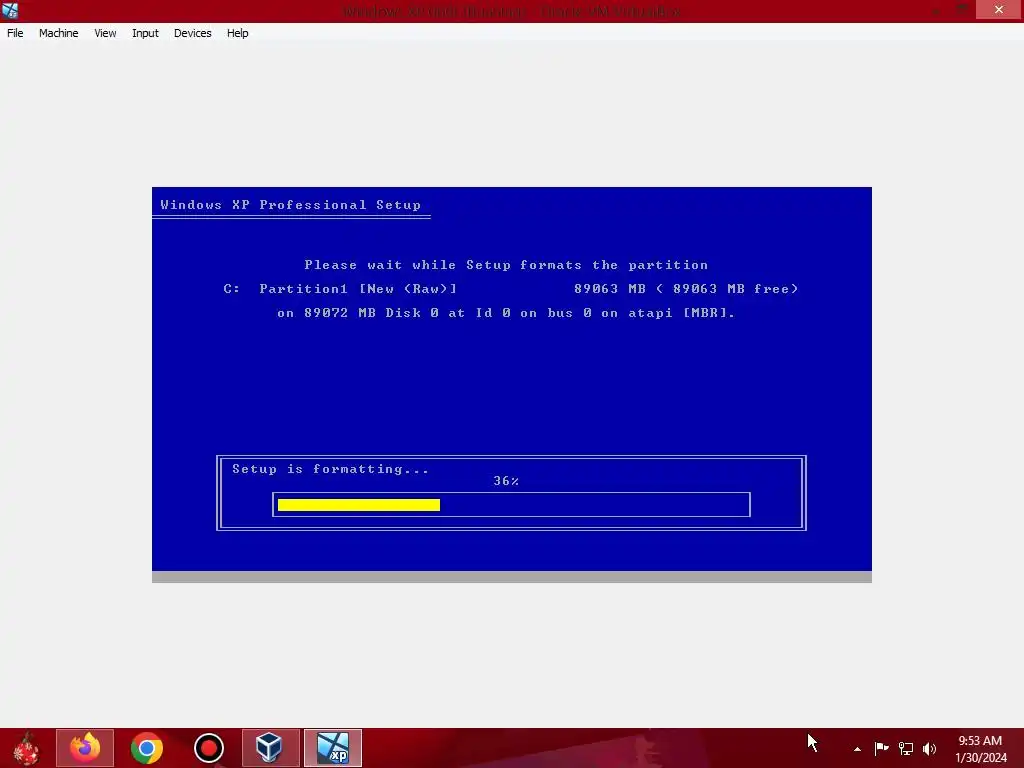Click the 36% progress text

click(506, 481)
